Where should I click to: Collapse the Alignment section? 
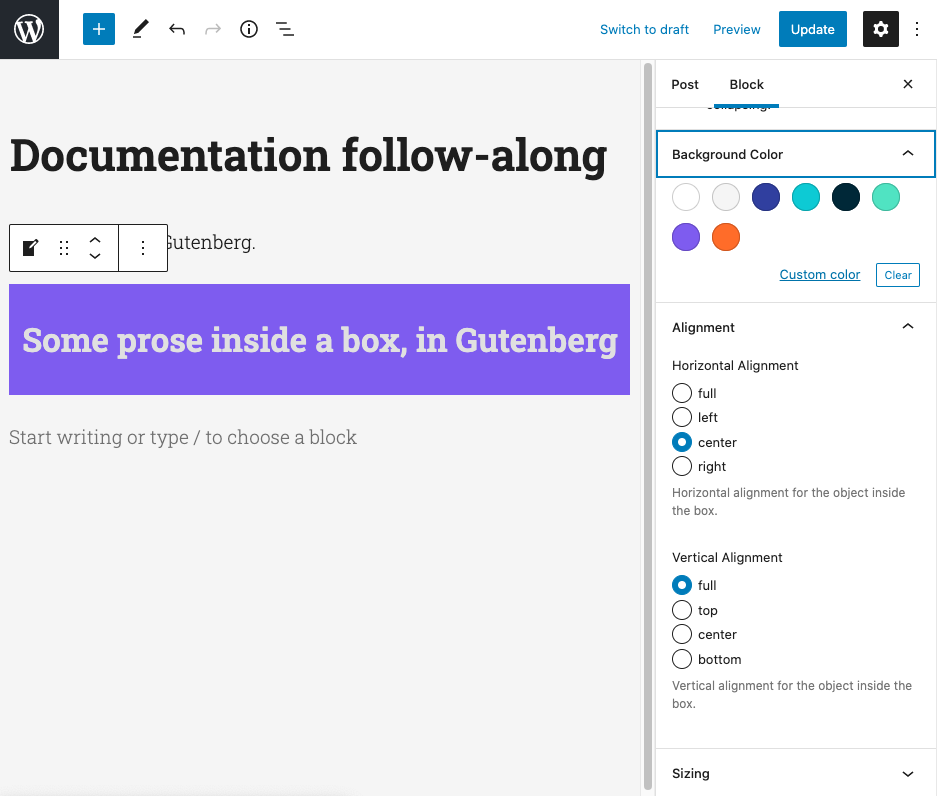pos(907,327)
